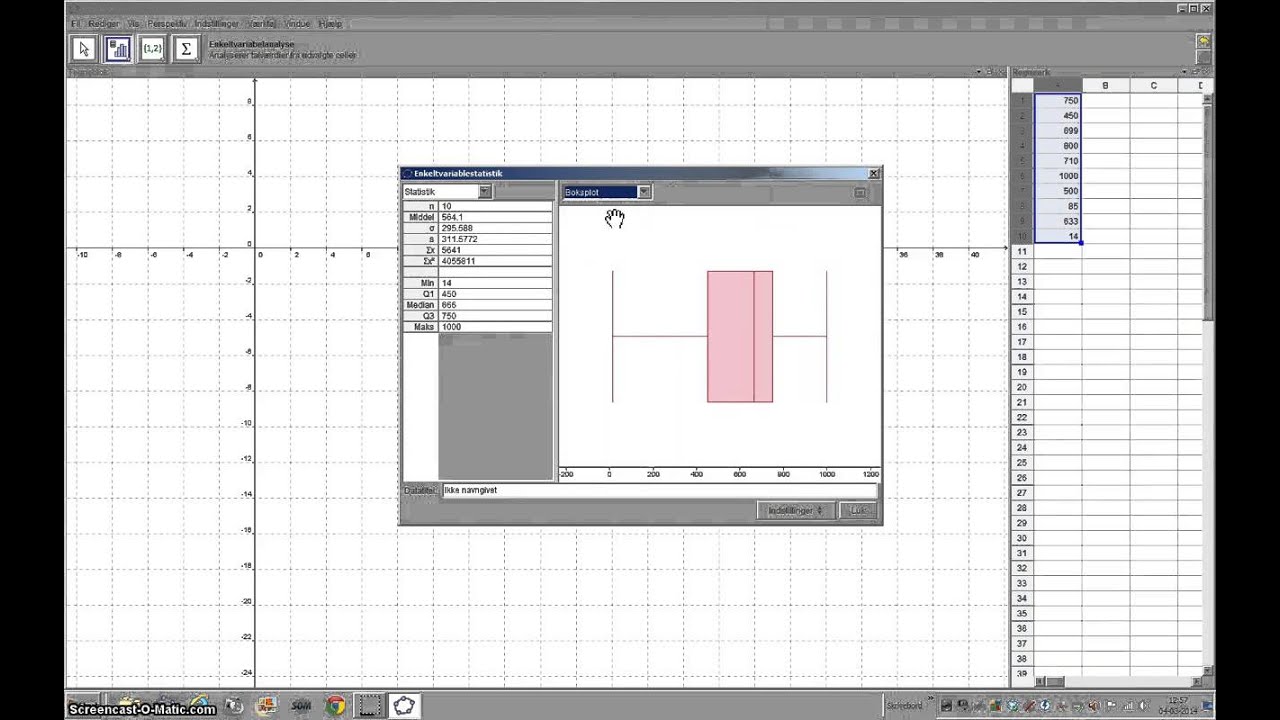1280x720 pixels.
Task: Open the Perspektiv menu
Action: (167, 23)
